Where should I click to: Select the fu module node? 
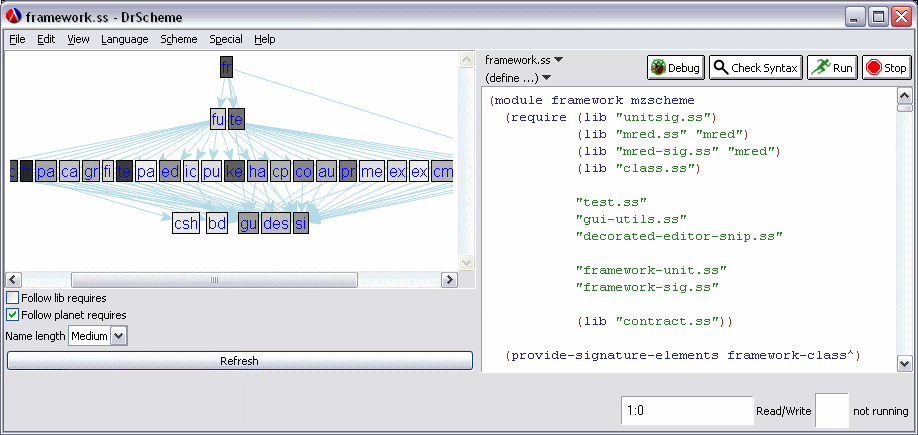point(218,120)
